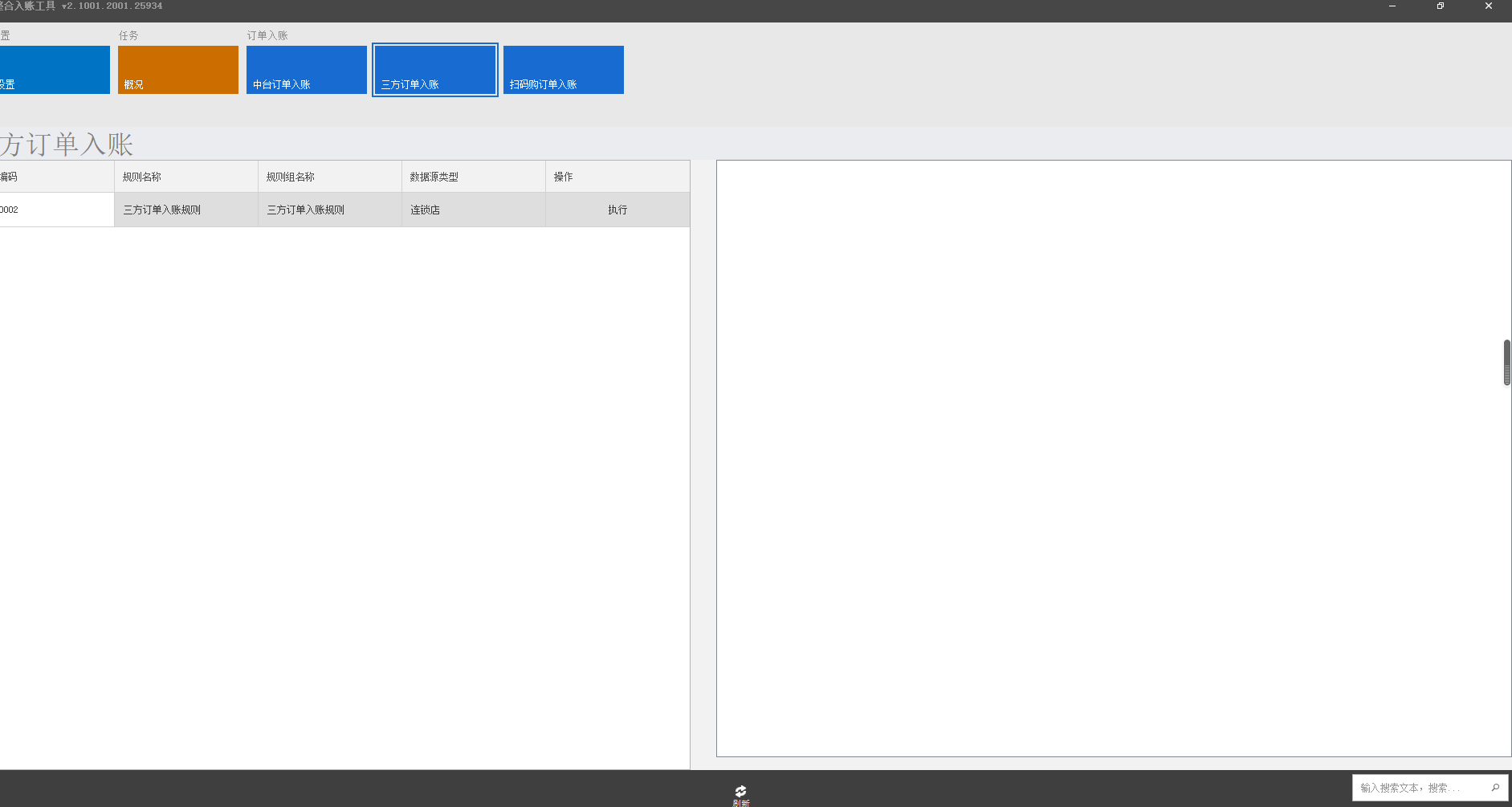Click the refresh icon in bottom bar
The width and height of the screenshot is (1512, 807).
[740, 792]
